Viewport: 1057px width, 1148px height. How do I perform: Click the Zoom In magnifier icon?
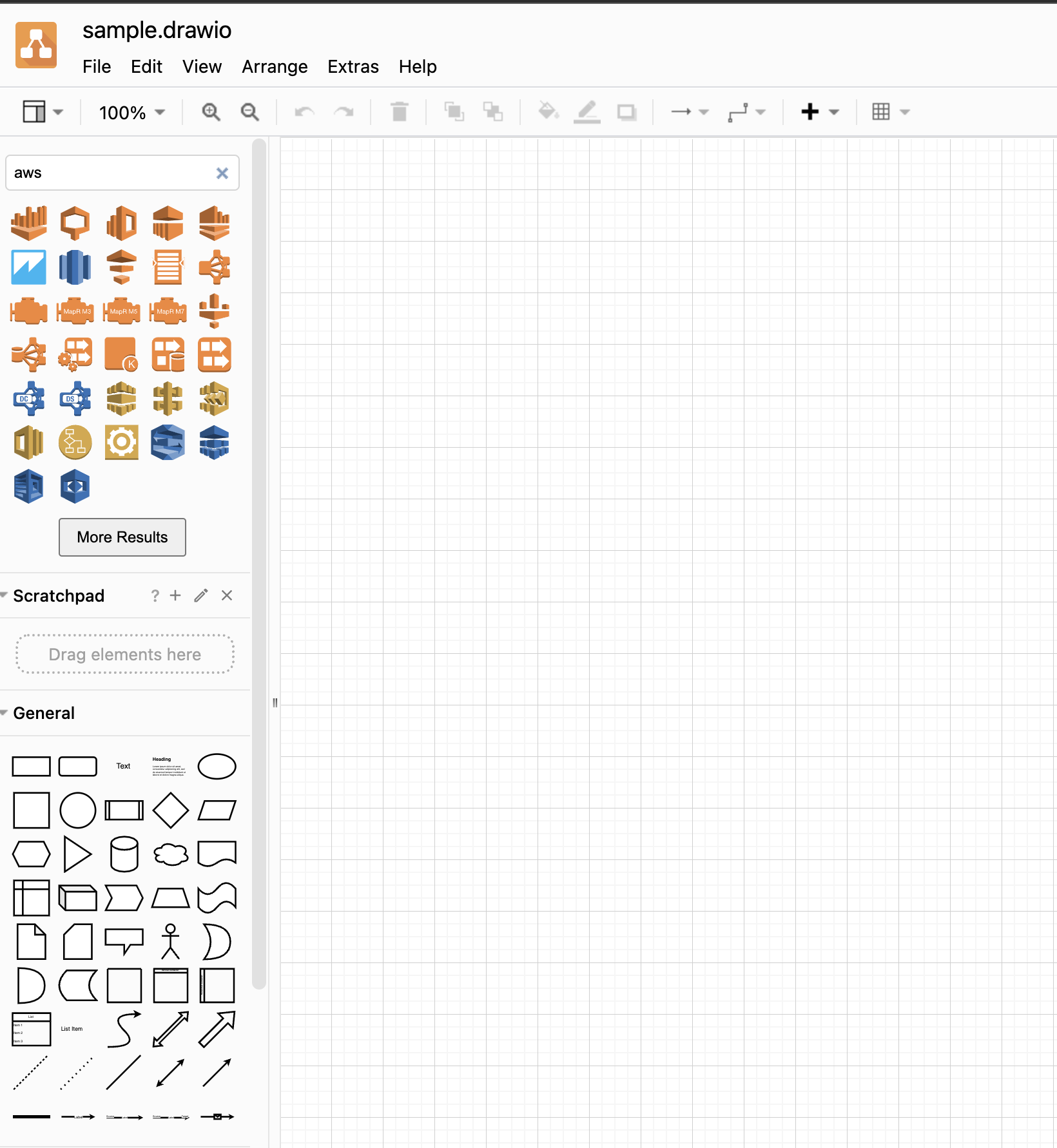[x=211, y=112]
